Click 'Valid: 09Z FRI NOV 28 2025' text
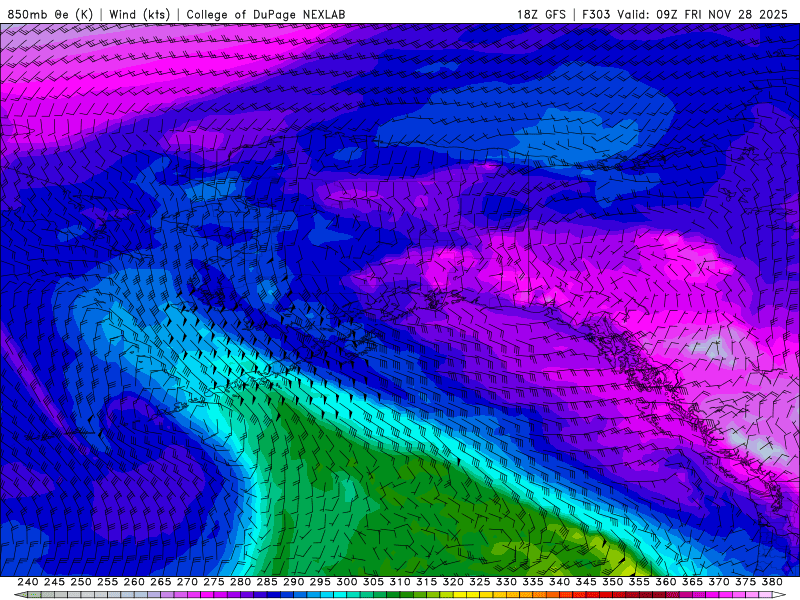This screenshot has height=600, width=800. tap(703, 14)
